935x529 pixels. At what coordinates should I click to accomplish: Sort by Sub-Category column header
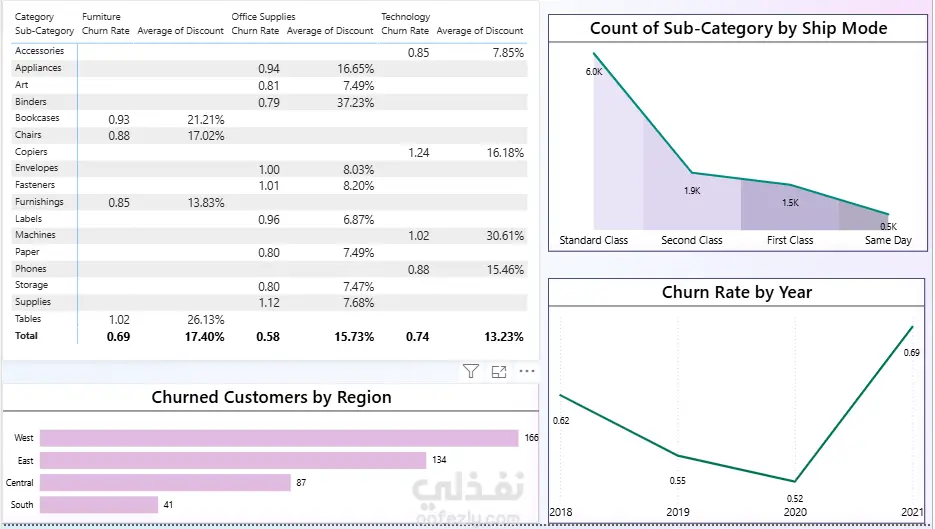coord(44,30)
